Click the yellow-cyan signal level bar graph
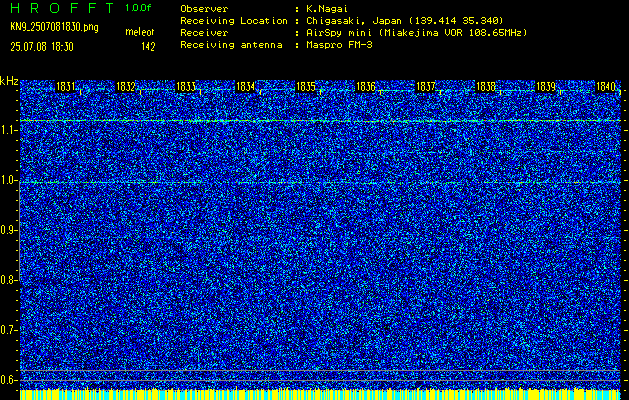 click(x=320, y=394)
